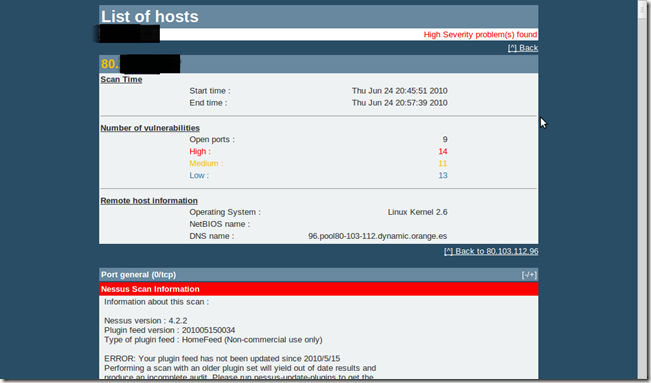Click the vertical scrollbar thumb

click(x=642, y=10)
